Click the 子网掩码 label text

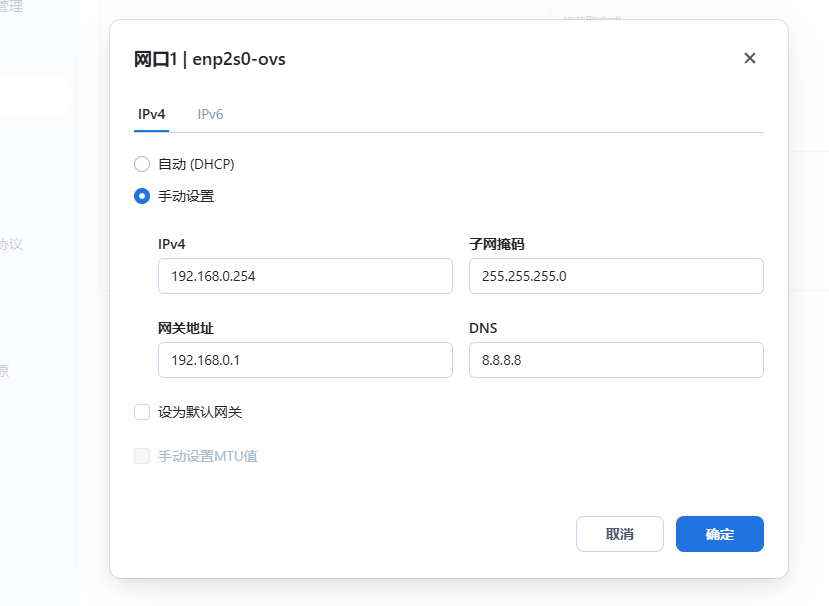(496, 244)
